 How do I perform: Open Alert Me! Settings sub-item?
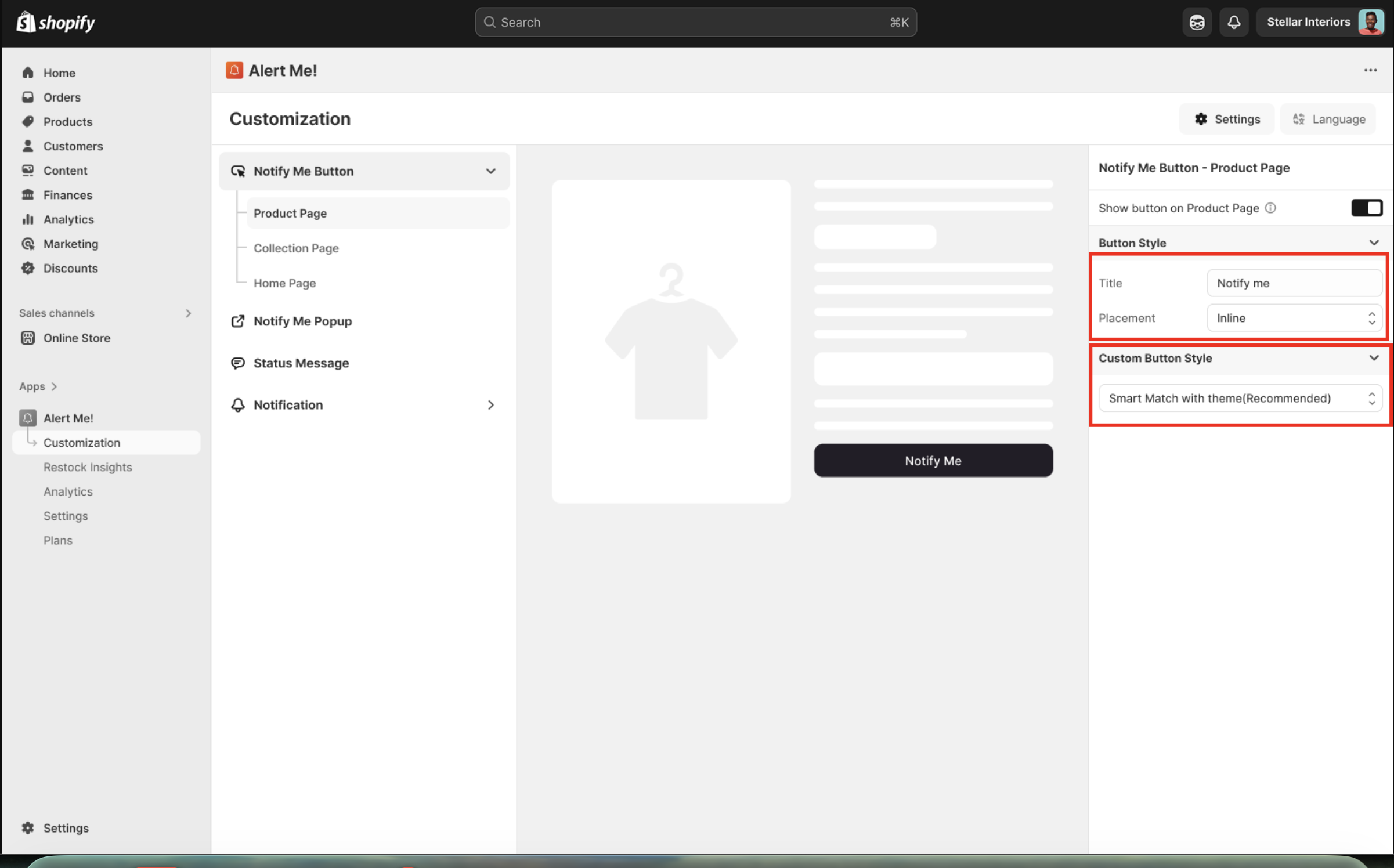point(66,515)
